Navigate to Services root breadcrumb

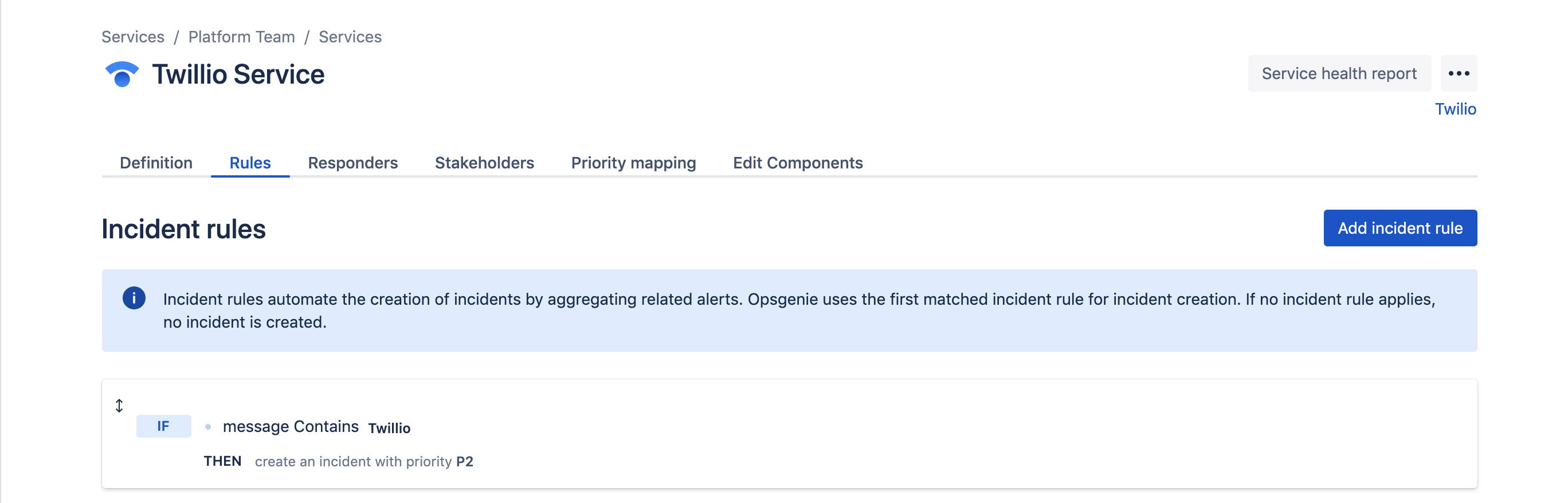[x=133, y=37]
